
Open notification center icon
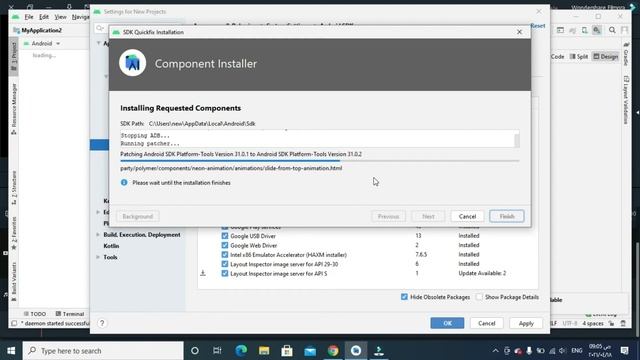pos(624,351)
